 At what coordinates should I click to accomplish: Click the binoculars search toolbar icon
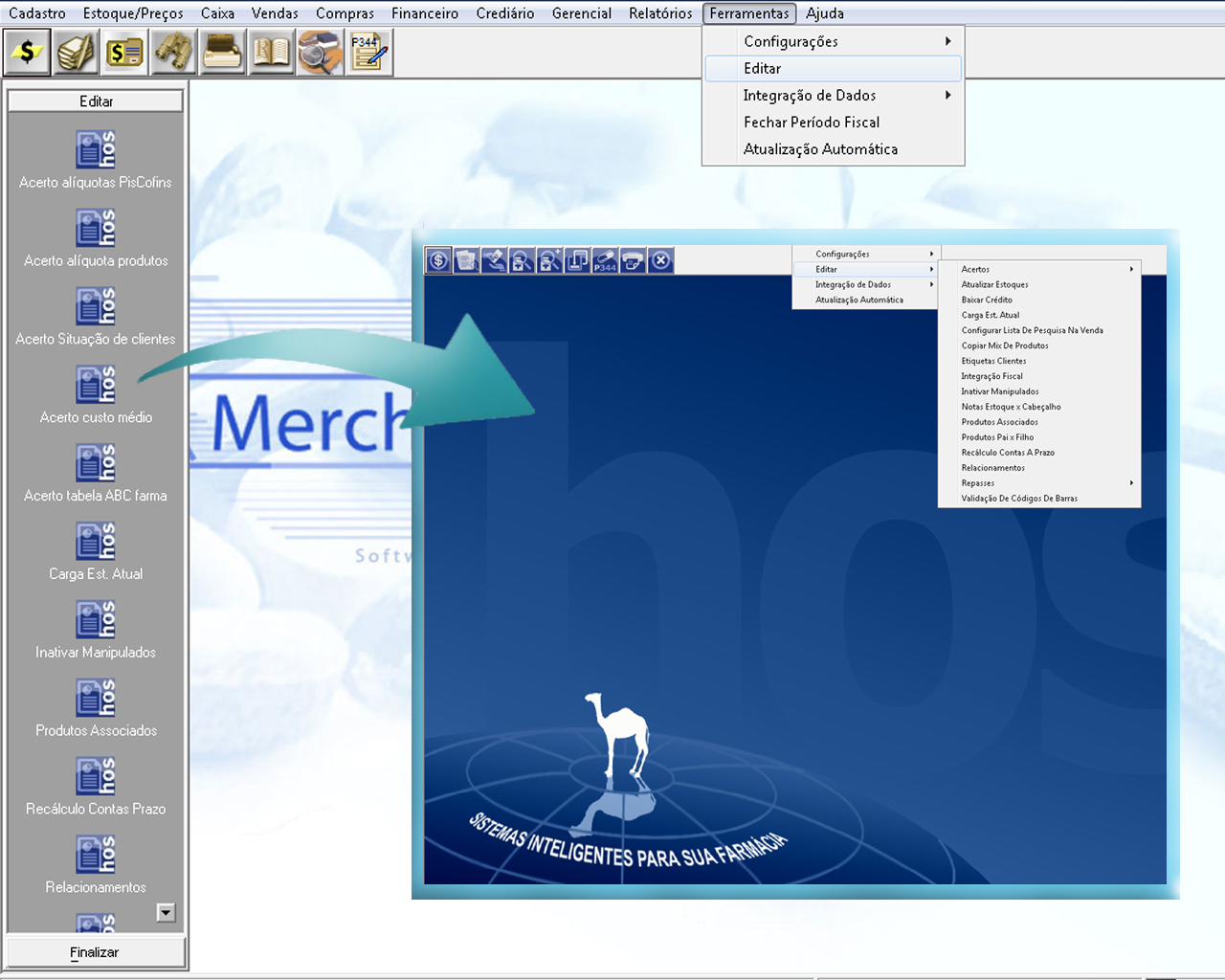pyautogui.click(x=173, y=53)
